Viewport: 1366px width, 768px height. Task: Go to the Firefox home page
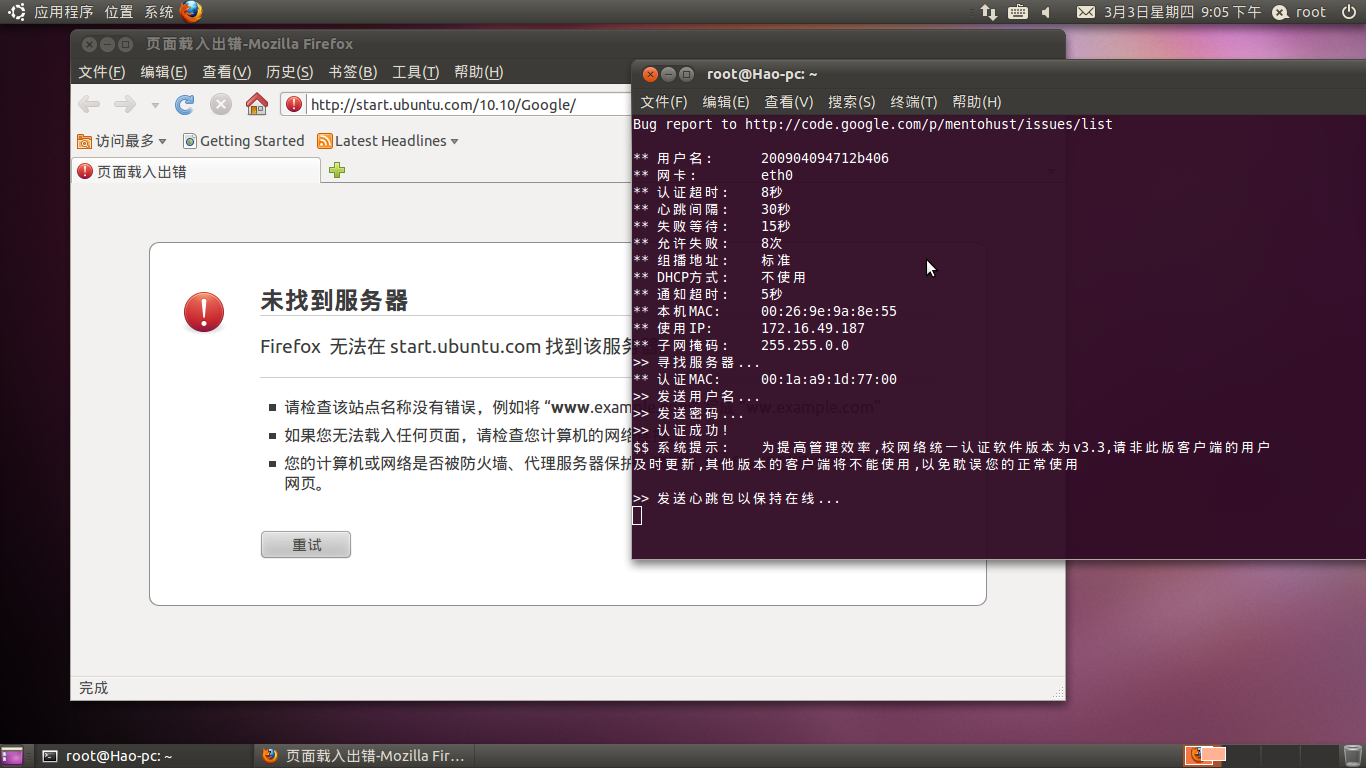[x=257, y=104]
